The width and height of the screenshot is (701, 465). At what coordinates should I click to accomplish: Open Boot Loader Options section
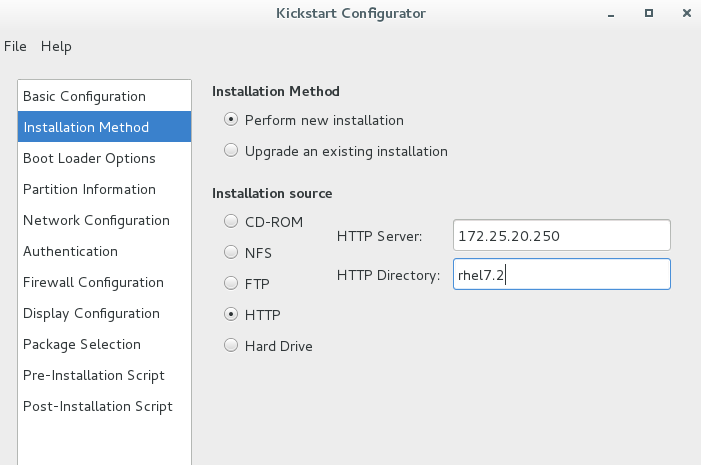pyautogui.click(x=104, y=158)
